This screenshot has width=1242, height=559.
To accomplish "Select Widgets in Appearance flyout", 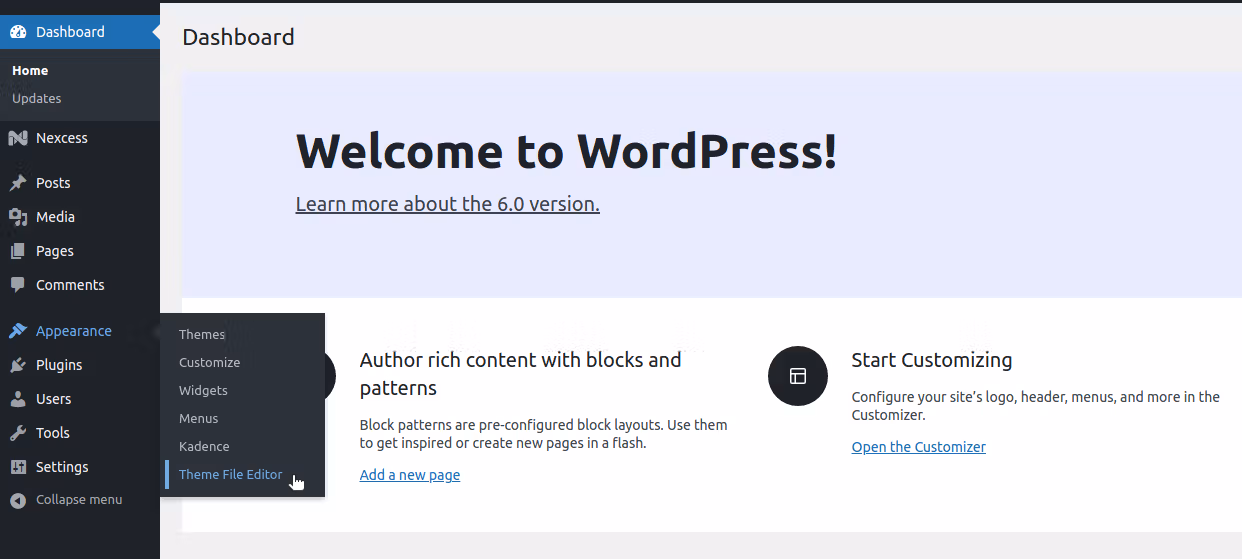I will [x=203, y=391].
